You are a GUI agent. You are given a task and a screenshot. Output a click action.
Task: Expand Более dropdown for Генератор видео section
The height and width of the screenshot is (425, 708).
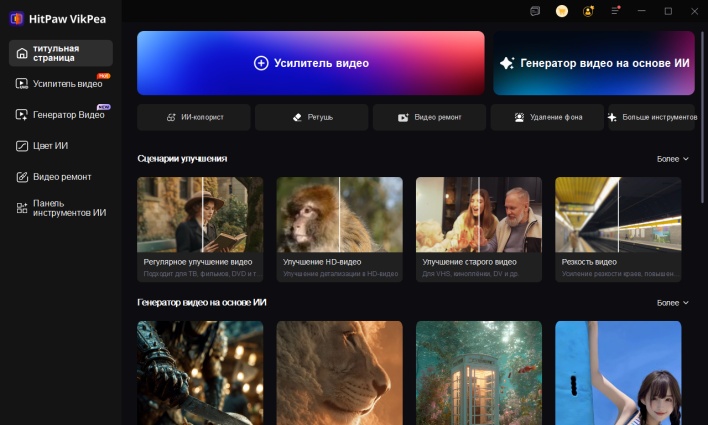(x=672, y=302)
